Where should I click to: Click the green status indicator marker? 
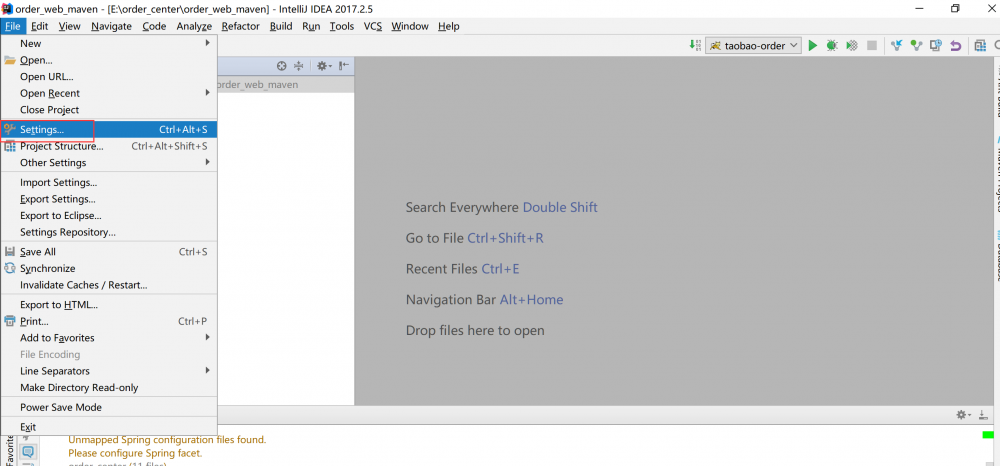pyautogui.click(x=988, y=435)
